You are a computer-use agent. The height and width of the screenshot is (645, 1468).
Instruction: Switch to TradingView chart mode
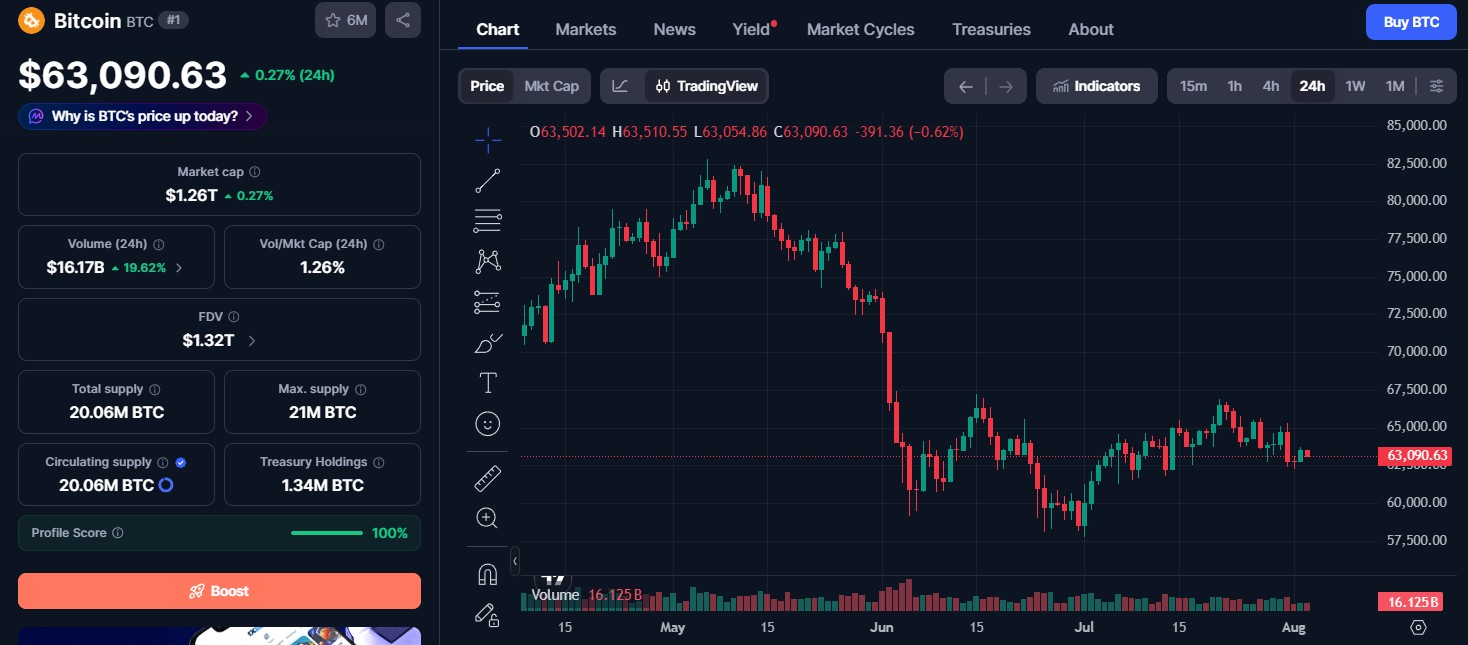(x=707, y=86)
